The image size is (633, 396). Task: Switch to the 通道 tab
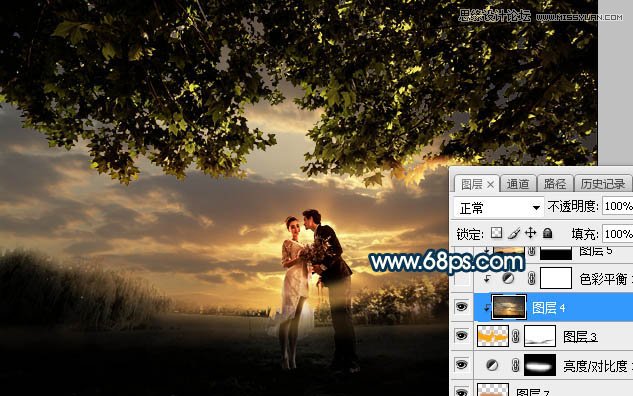pos(518,184)
